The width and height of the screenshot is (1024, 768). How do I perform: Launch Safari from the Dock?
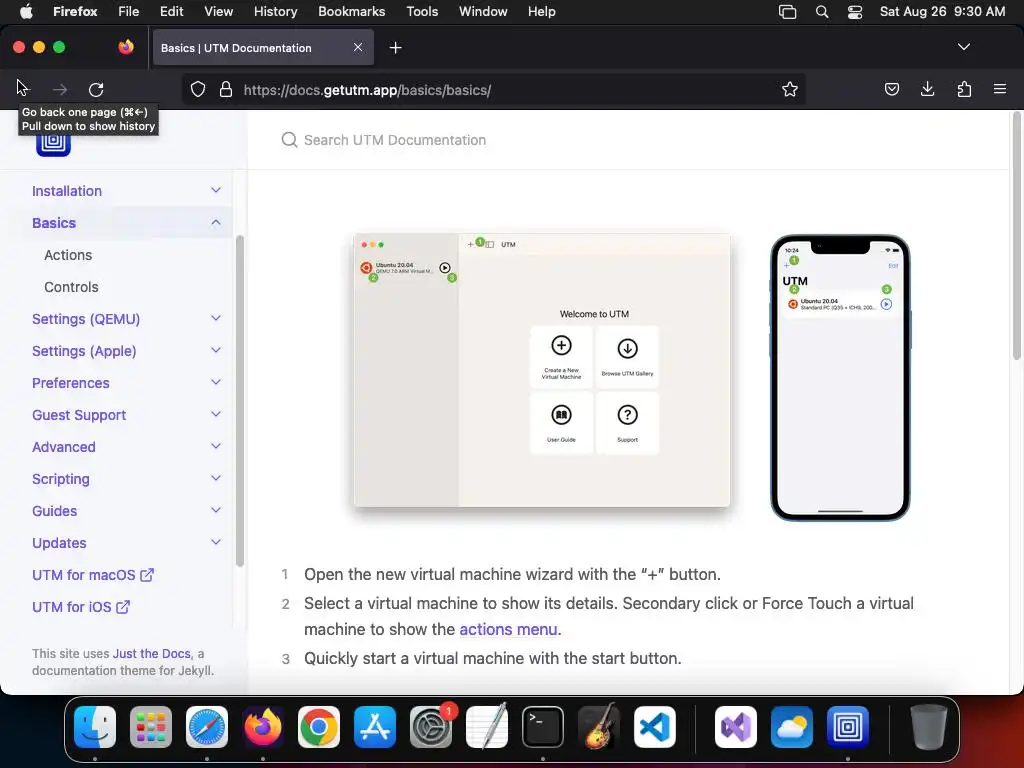coord(207,727)
